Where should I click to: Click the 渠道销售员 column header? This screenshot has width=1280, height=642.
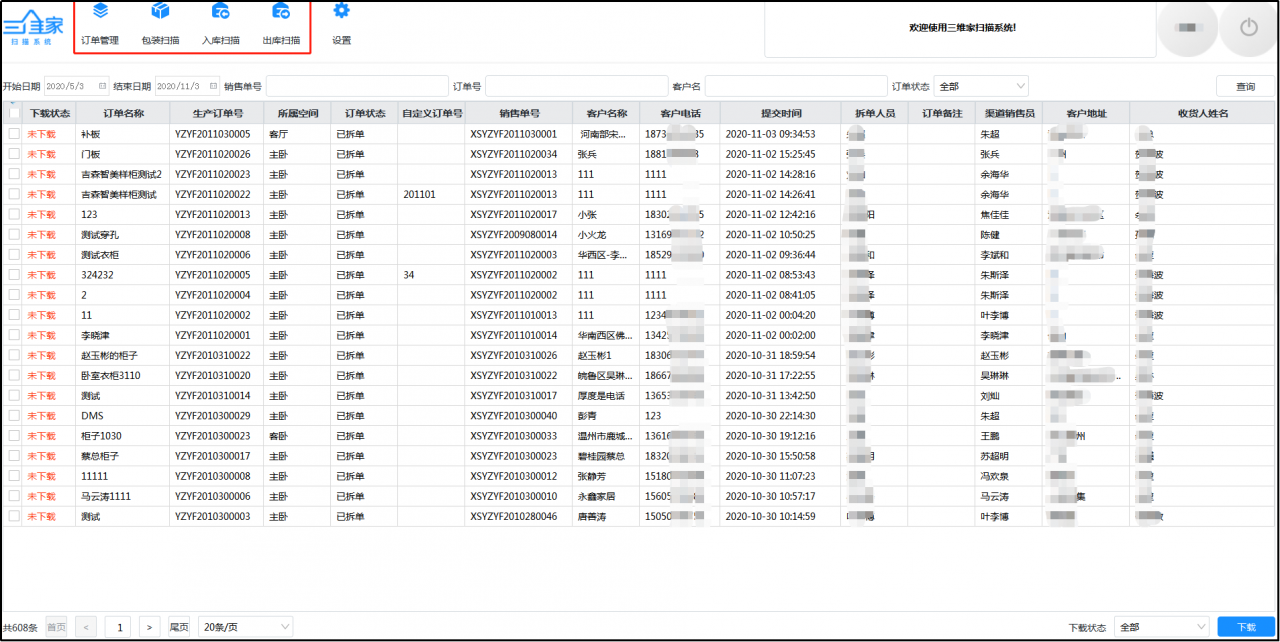tap(1008, 113)
